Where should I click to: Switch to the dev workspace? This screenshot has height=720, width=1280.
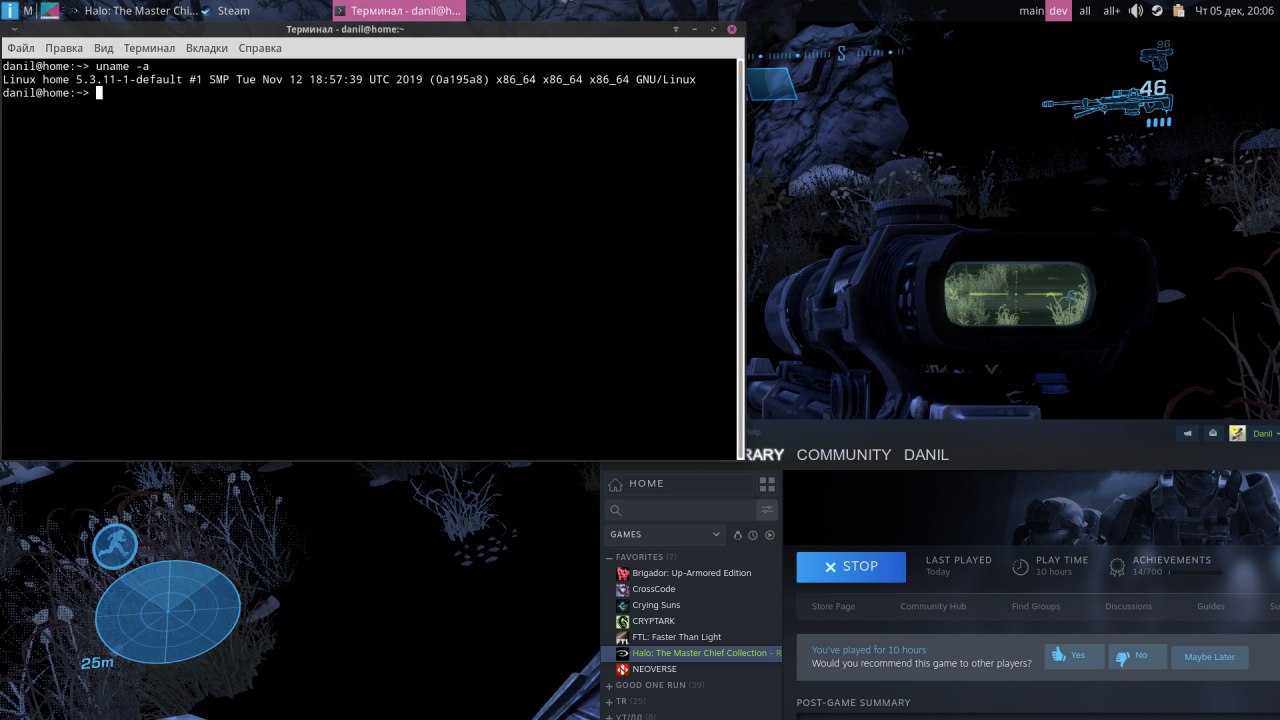tap(1058, 11)
